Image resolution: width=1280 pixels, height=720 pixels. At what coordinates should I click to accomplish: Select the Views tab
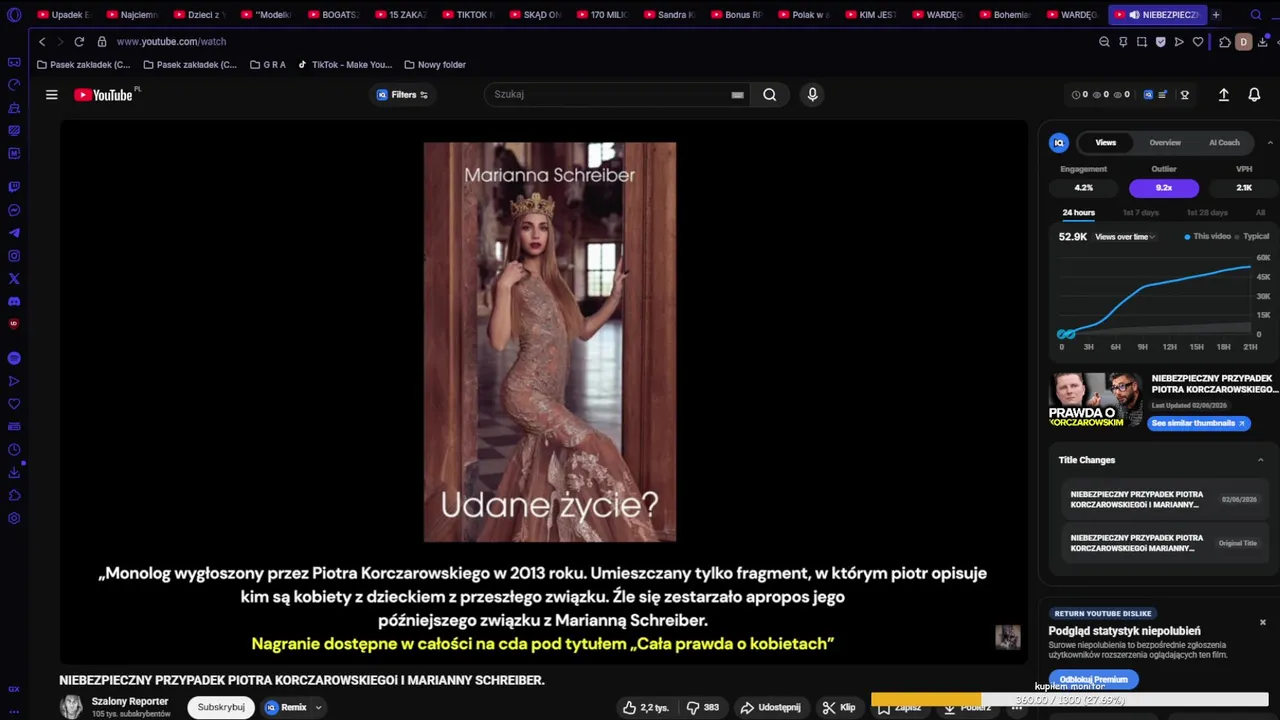1105,143
